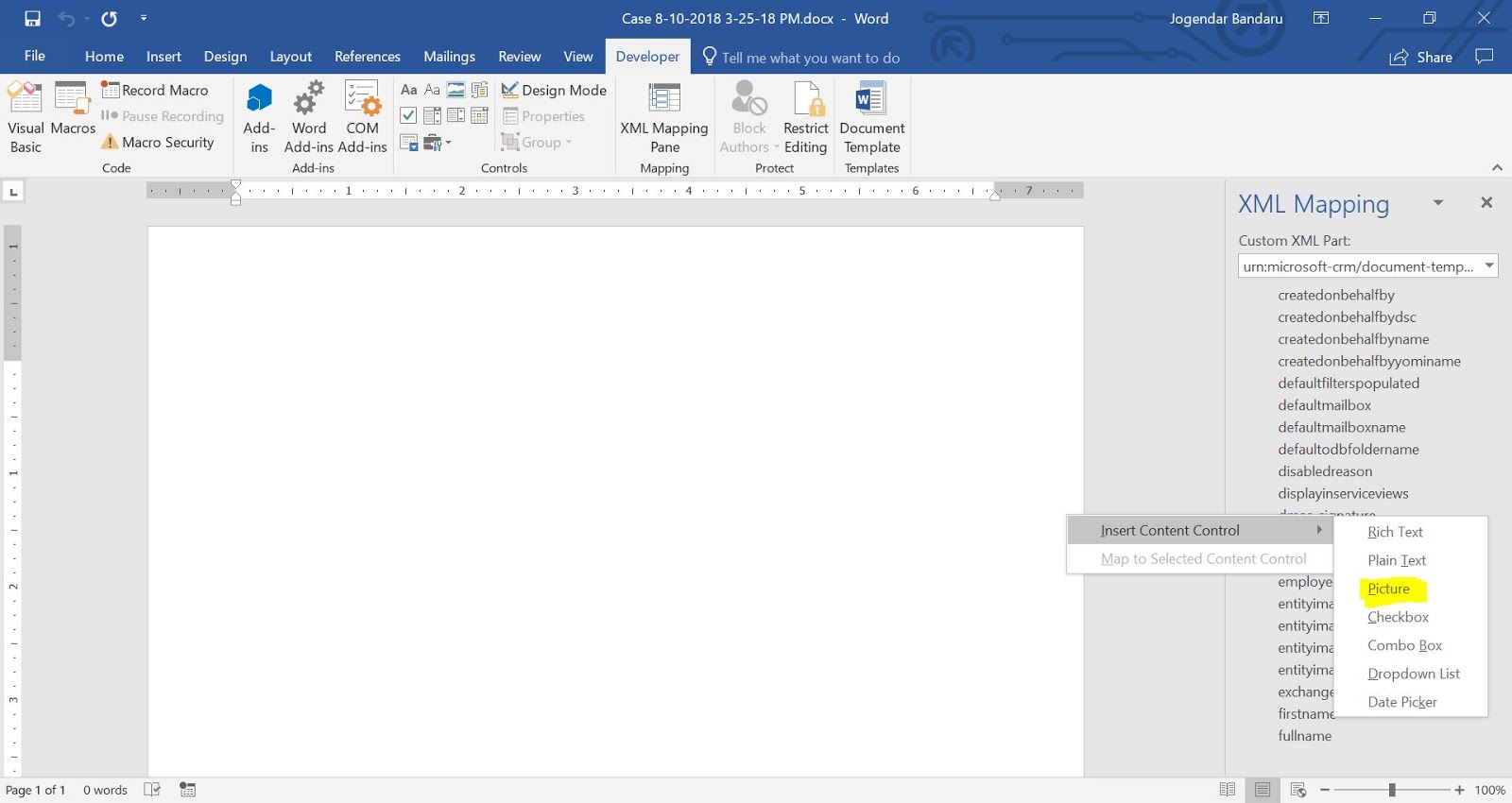Start Record Macro
1512x803 pixels.
[x=155, y=90]
